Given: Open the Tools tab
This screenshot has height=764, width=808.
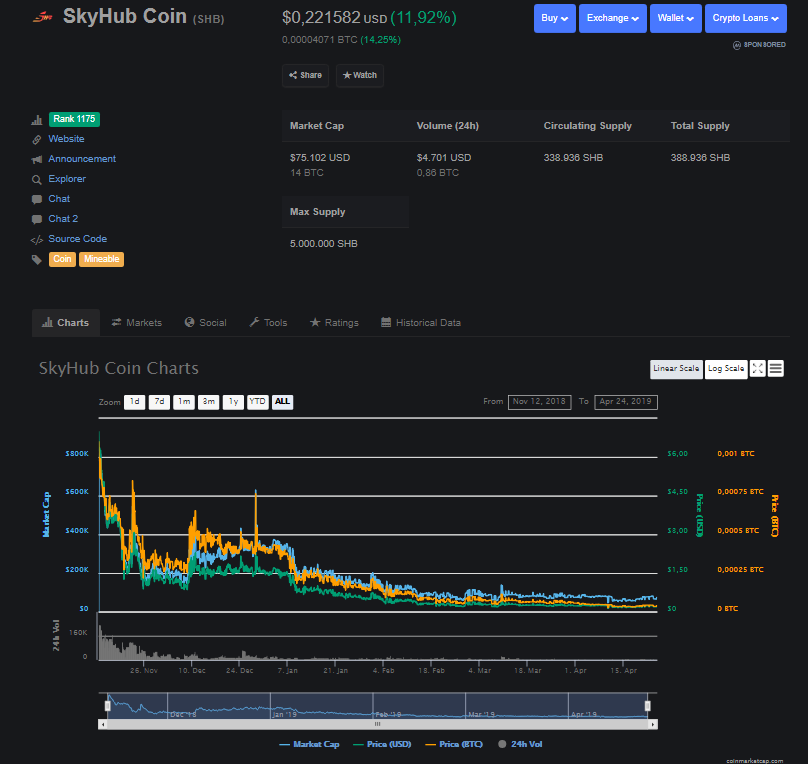Looking at the screenshot, I should 268,323.
